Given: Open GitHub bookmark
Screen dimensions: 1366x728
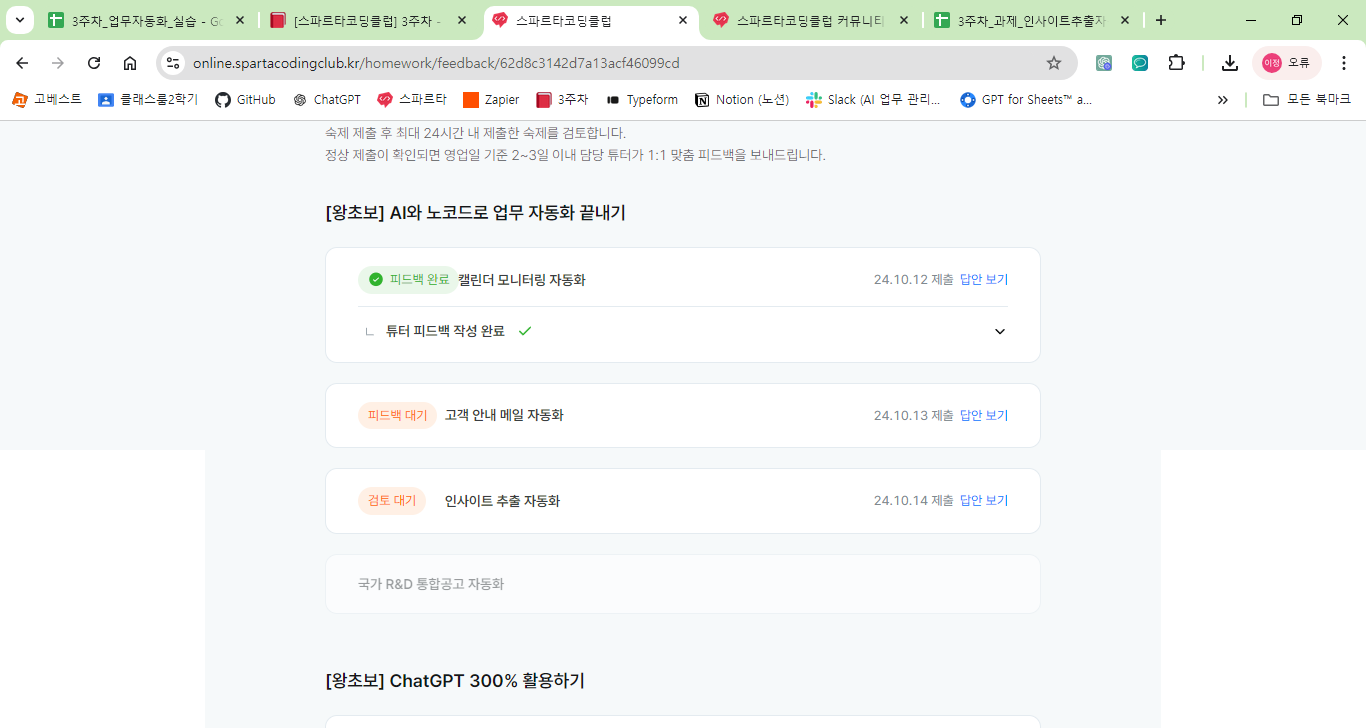Looking at the screenshot, I should [x=245, y=100].
